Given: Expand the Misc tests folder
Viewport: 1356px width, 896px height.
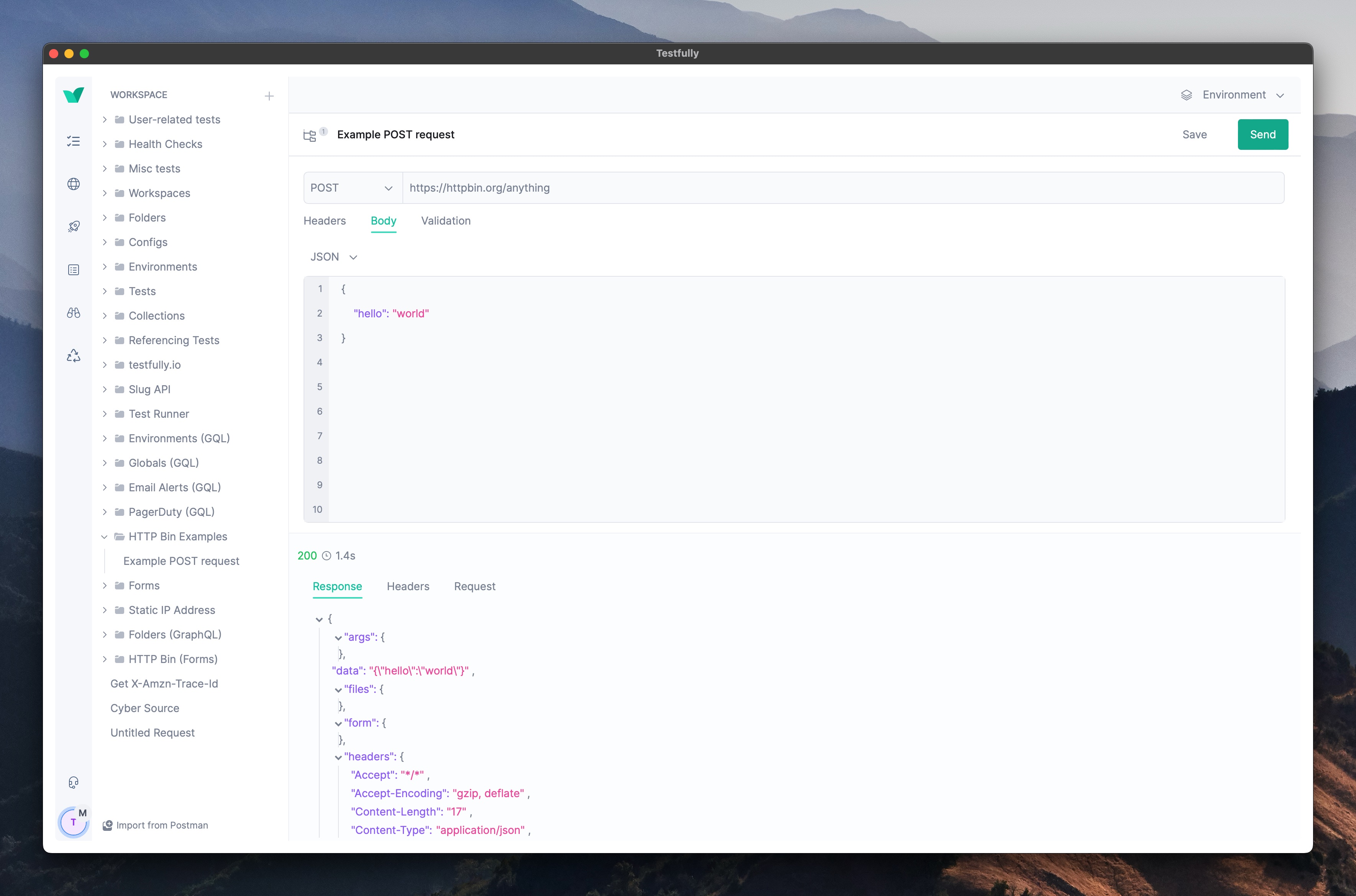Looking at the screenshot, I should click(105, 169).
